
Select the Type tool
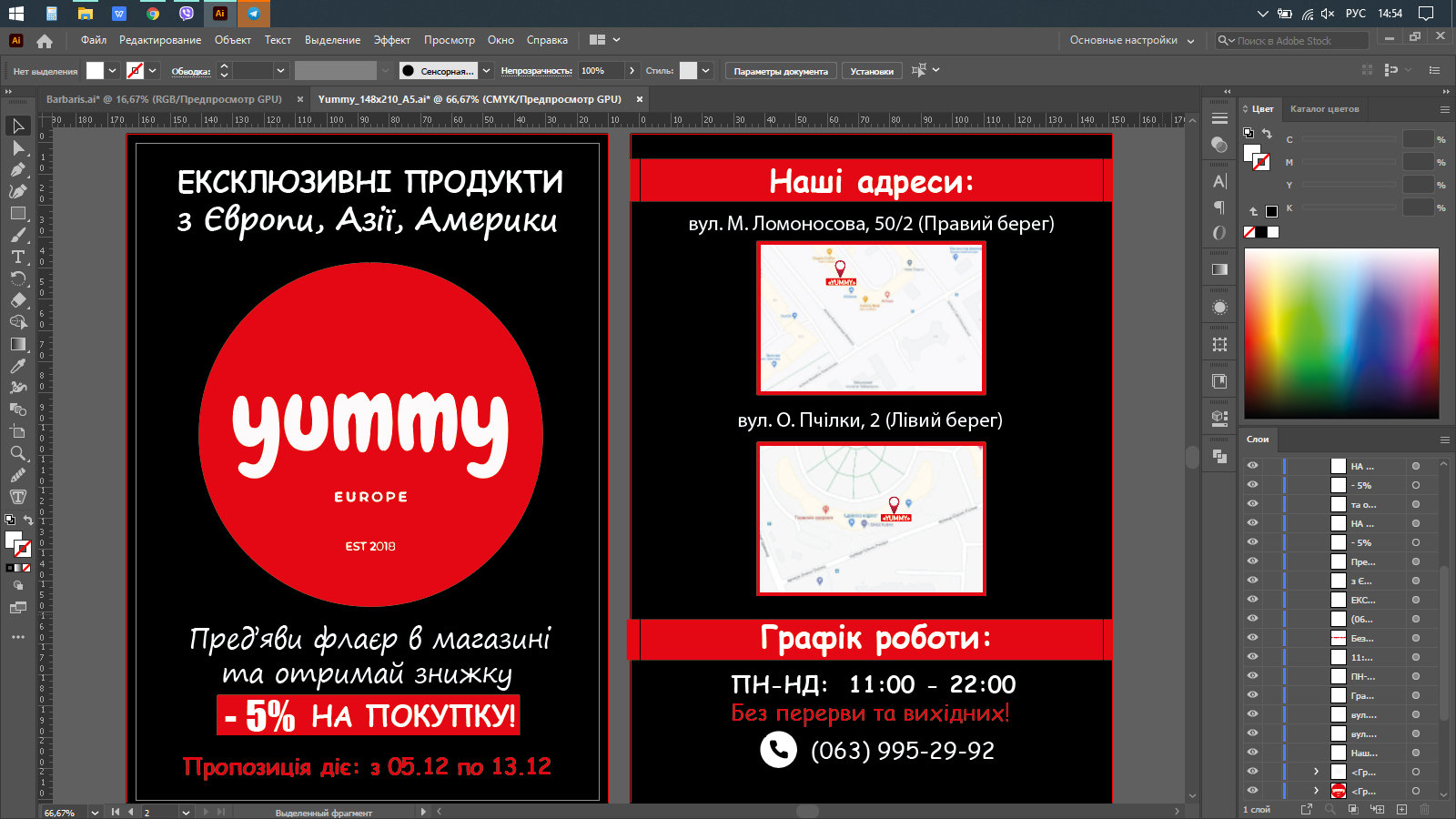(18, 257)
